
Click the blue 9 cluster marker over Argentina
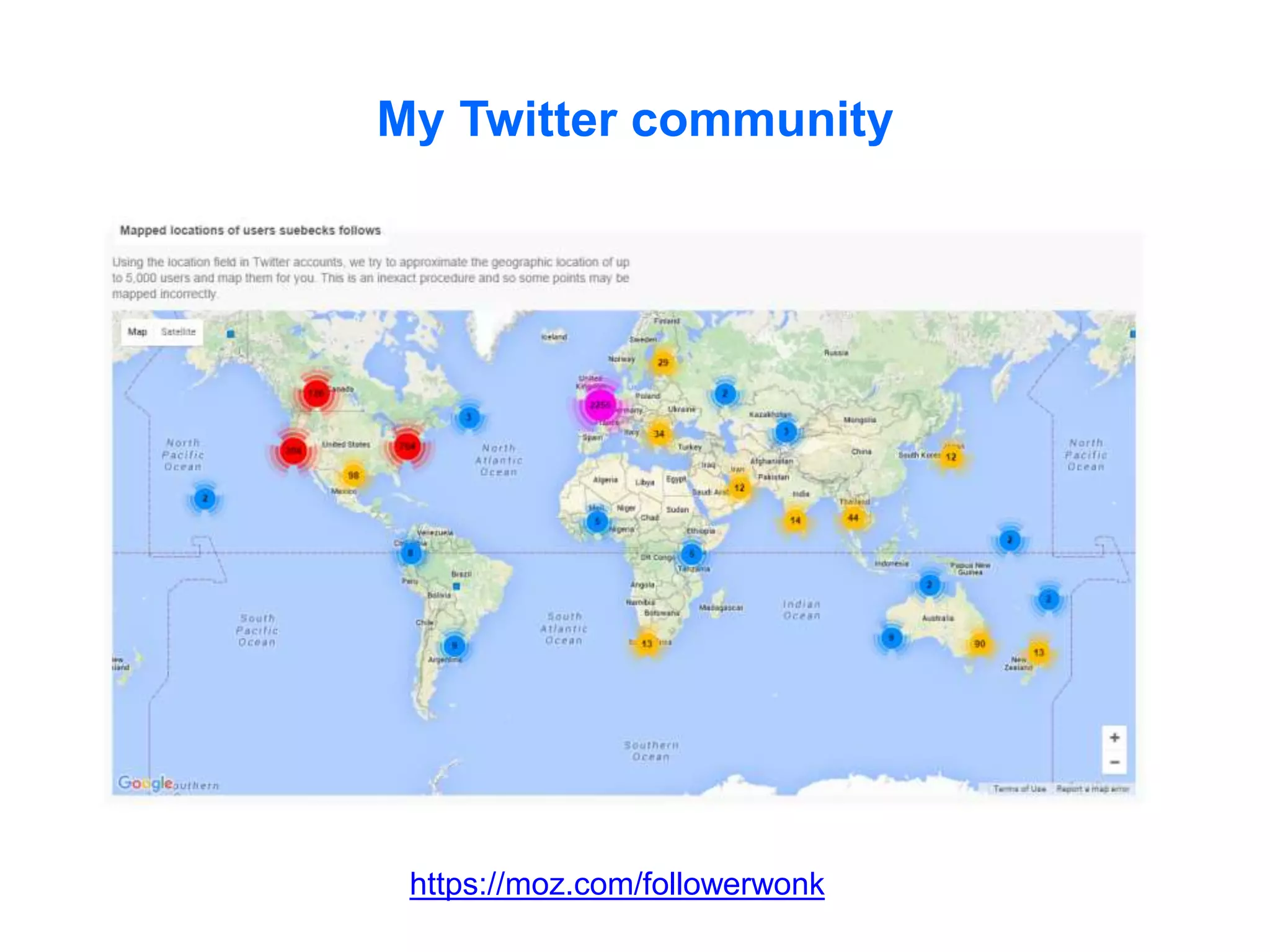tap(455, 646)
